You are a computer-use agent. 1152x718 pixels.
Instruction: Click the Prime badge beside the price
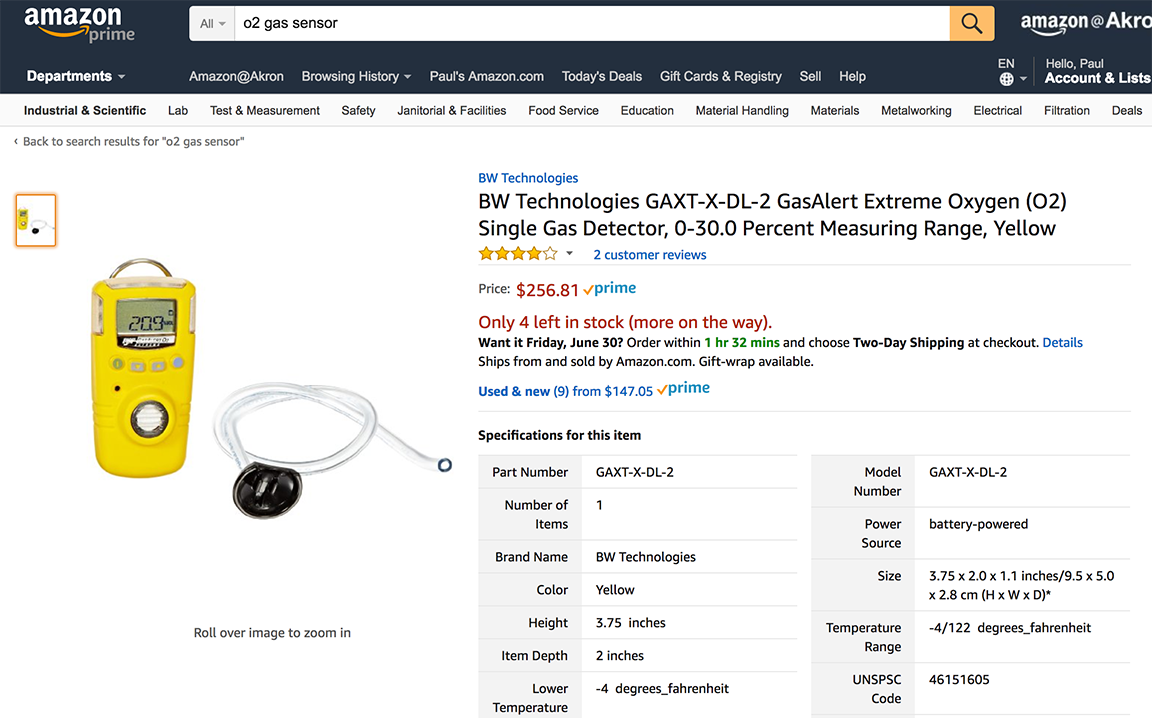tap(610, 289)
